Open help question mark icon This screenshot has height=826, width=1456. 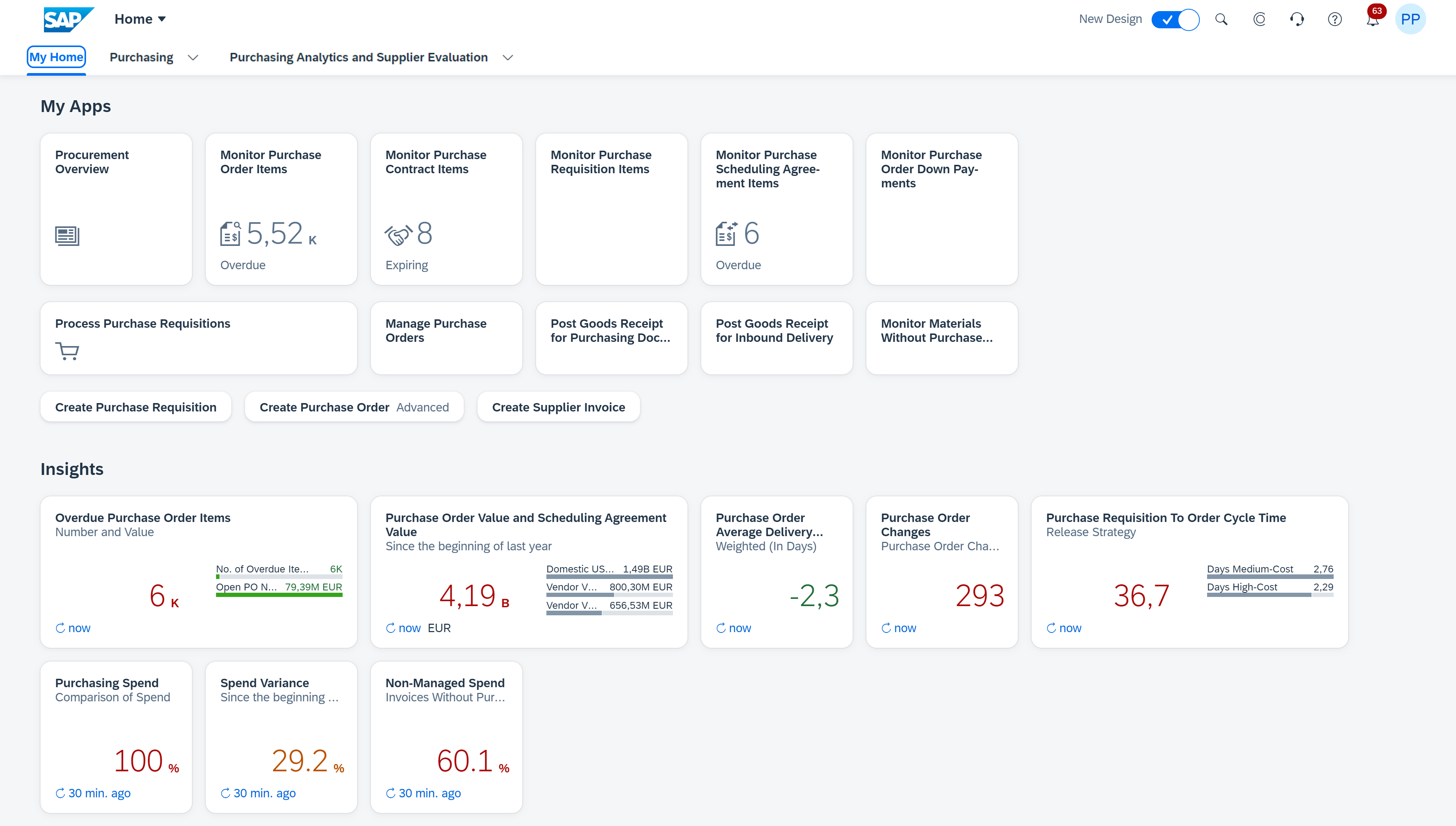pyautogui.click(x=1335, y=19)
